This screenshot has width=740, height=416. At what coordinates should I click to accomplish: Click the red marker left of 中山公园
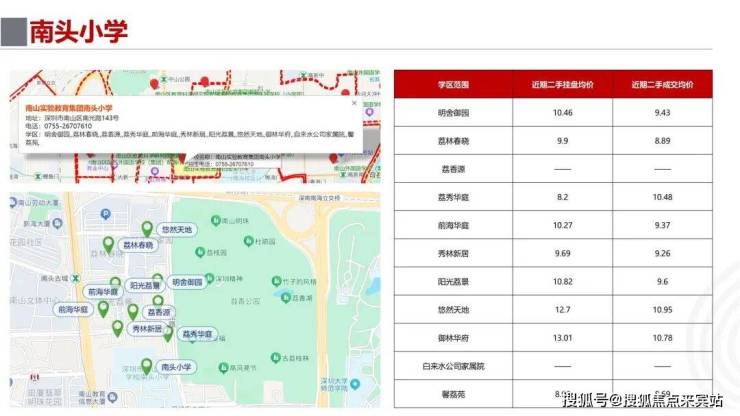[x=154, y=84]
